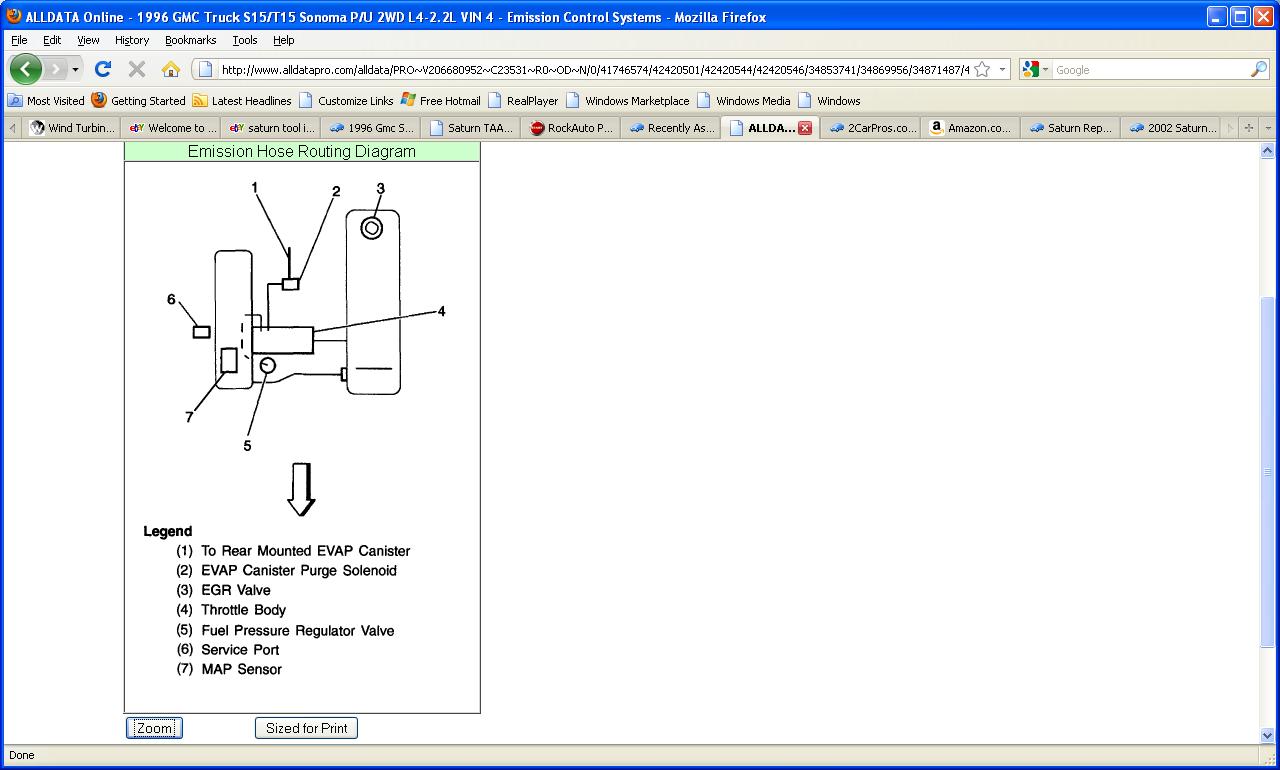The height and width of the screenshot is (770, 1280).
Task: Start search with the magnifier icon
Action: (1258, 69)
